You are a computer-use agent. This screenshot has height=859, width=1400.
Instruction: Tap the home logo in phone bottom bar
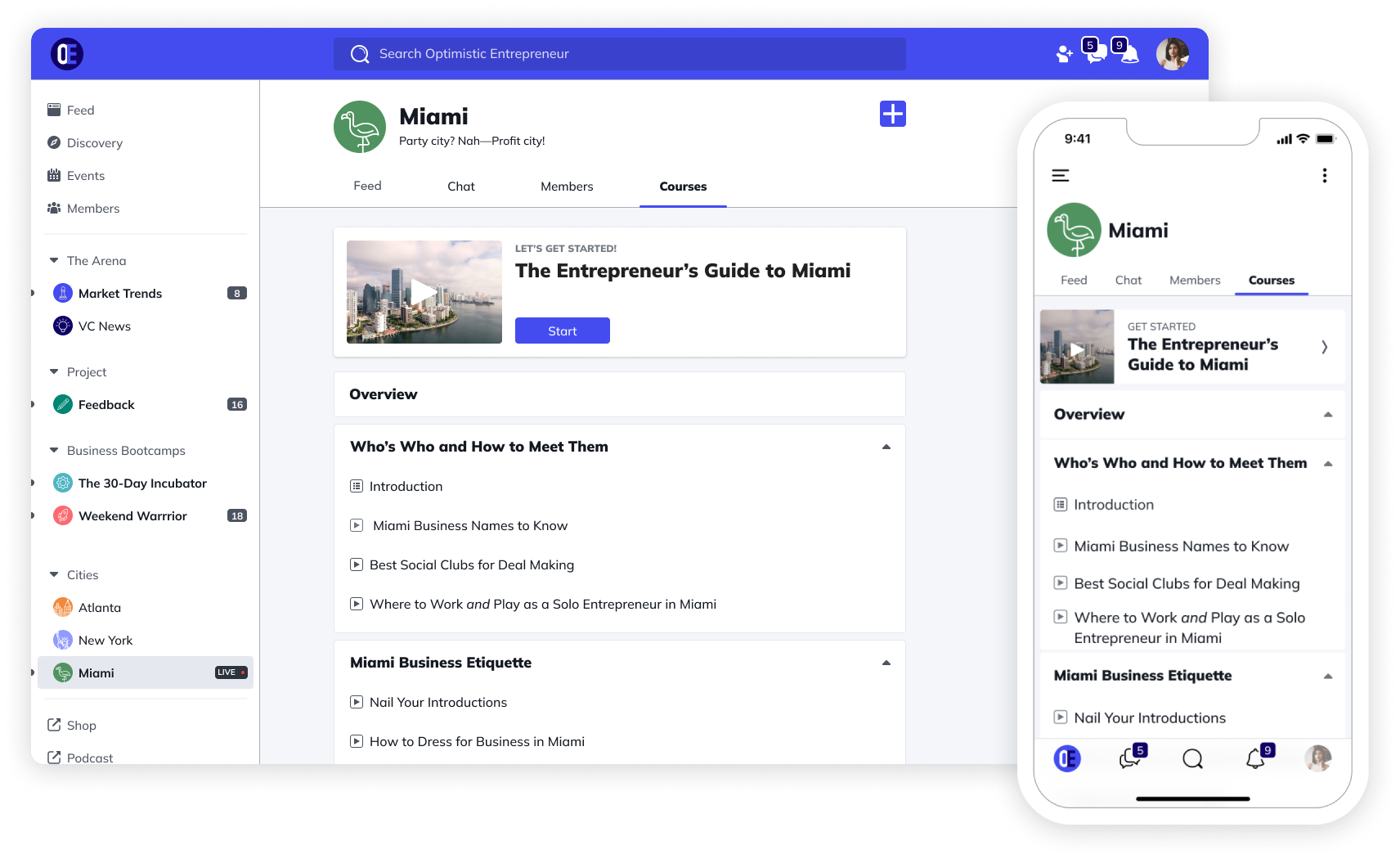pos(1067,759)
